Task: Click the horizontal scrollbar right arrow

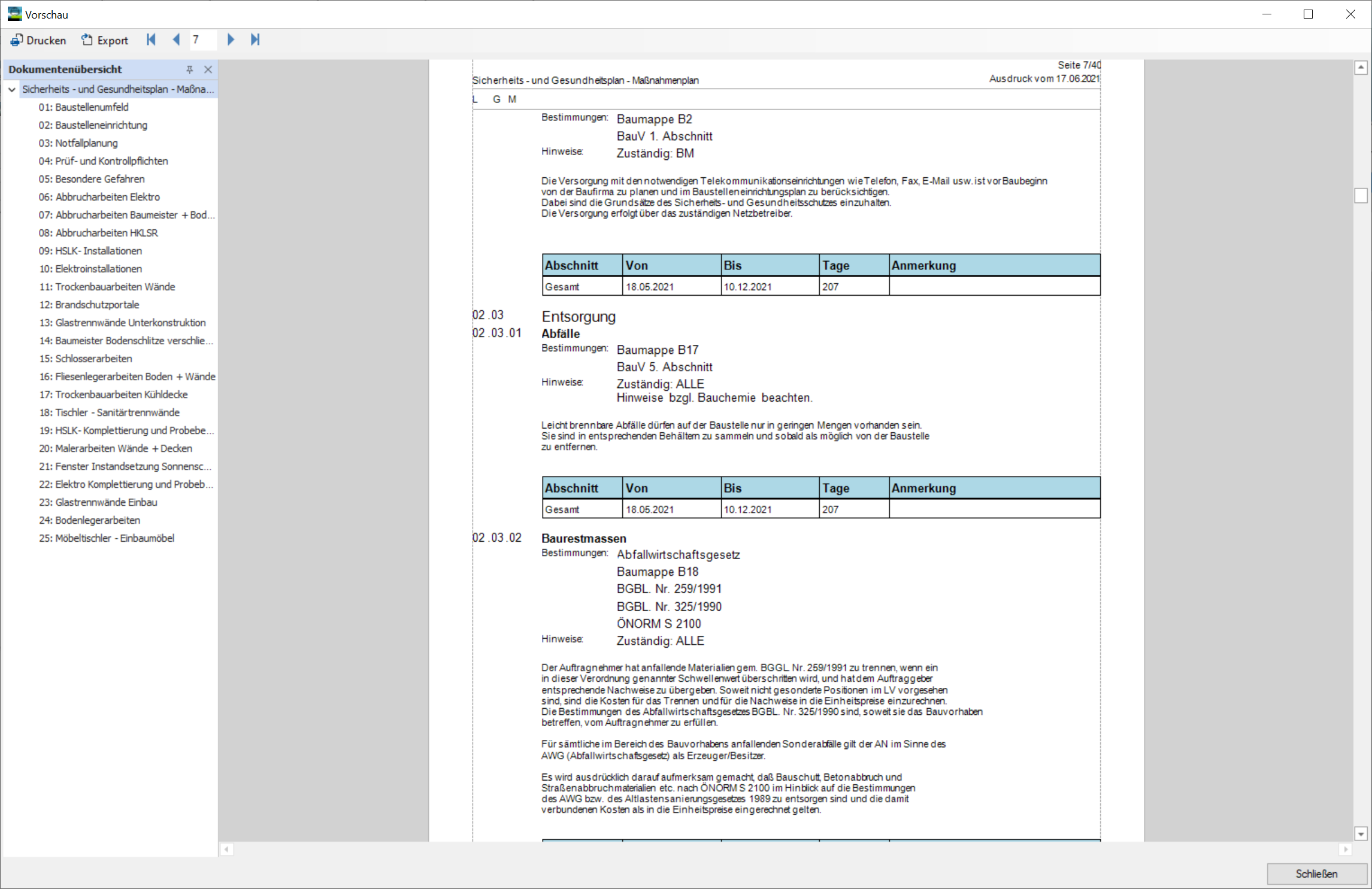Action: (1345, 849)
